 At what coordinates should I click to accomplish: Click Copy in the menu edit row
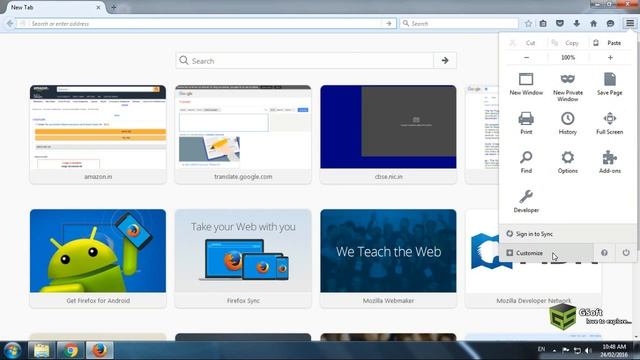click(566, 43)
